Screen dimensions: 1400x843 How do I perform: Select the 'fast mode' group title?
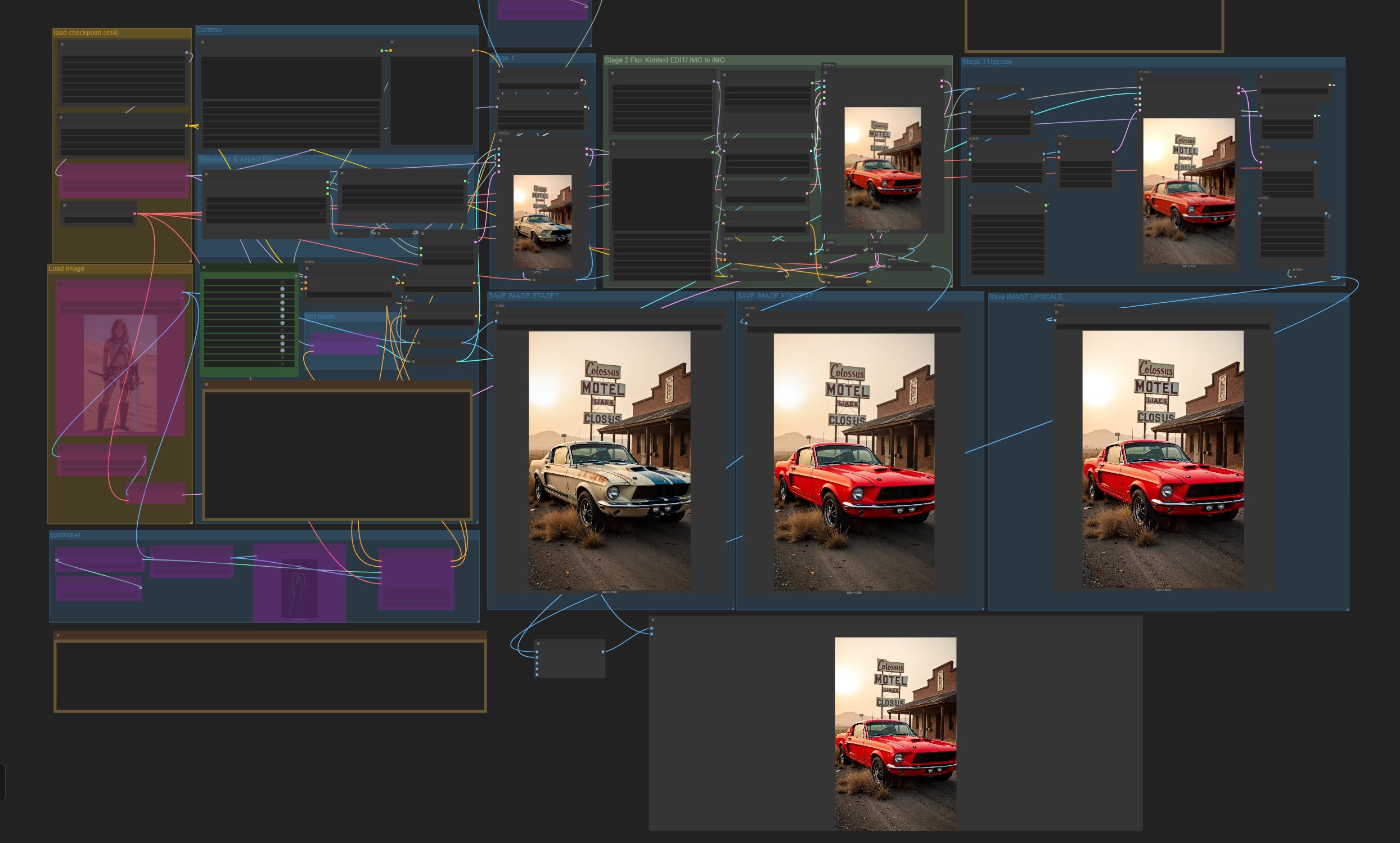click(320, 317)
